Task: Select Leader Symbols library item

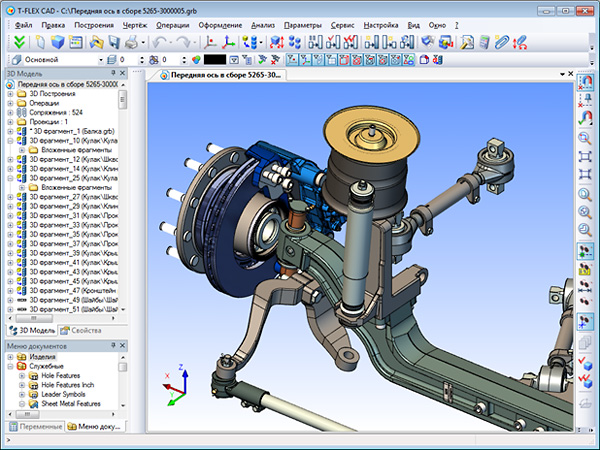Action: (x=63, y=395)
